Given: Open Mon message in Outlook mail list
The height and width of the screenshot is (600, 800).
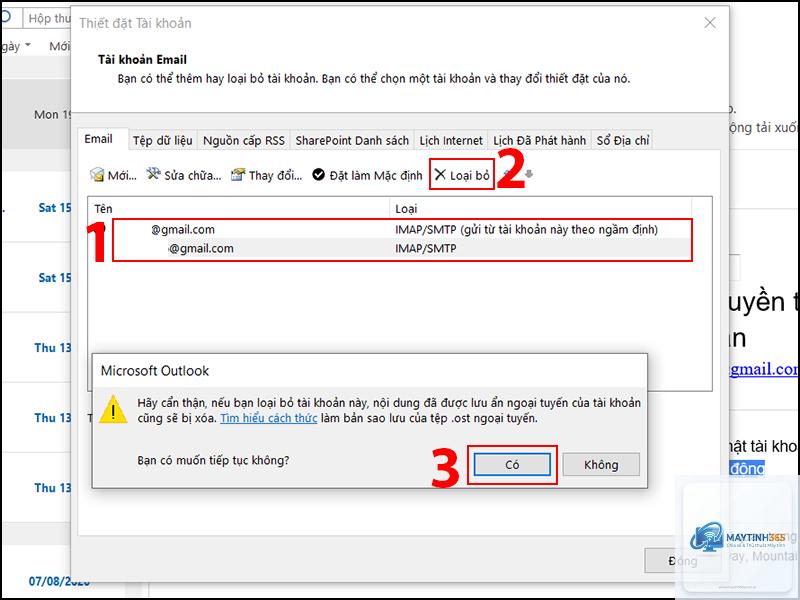Looking at the screenshot, I should (37, 115).
